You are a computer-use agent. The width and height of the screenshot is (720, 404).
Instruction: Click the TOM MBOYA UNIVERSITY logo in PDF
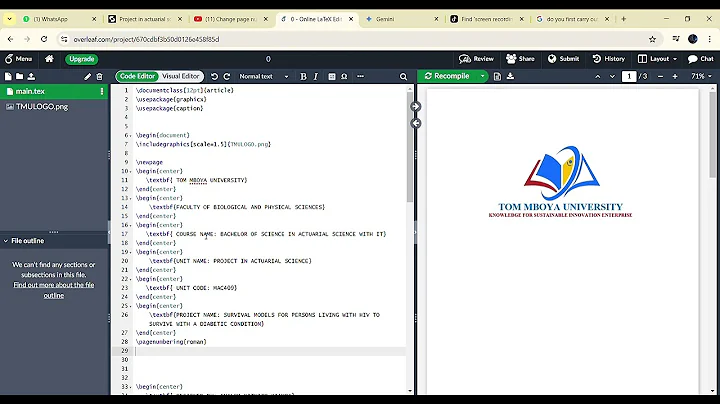click(561, 182)
